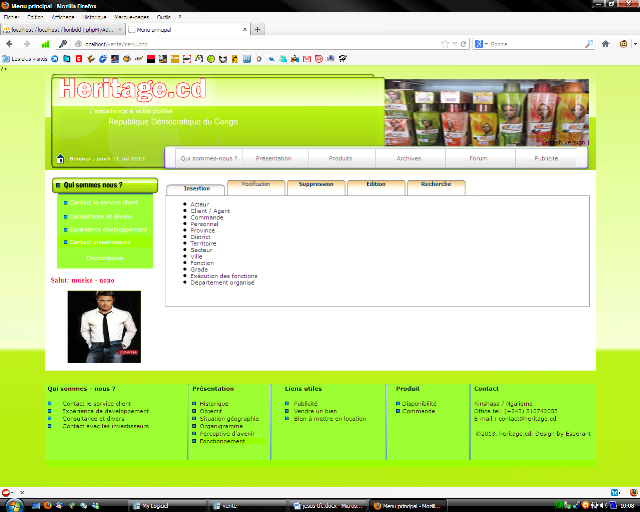Open the vente taskbar button
The width and height of the screenshot is (640, 512).
(x=249, y=505)
